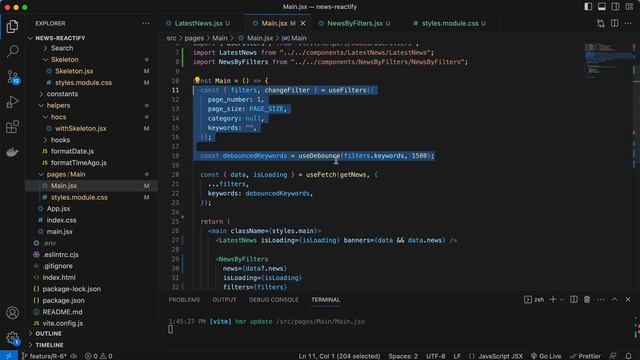Open Skeleton.jsx in explorer
The width and height of the screenshot is (640, 360).
pos(74,71)
